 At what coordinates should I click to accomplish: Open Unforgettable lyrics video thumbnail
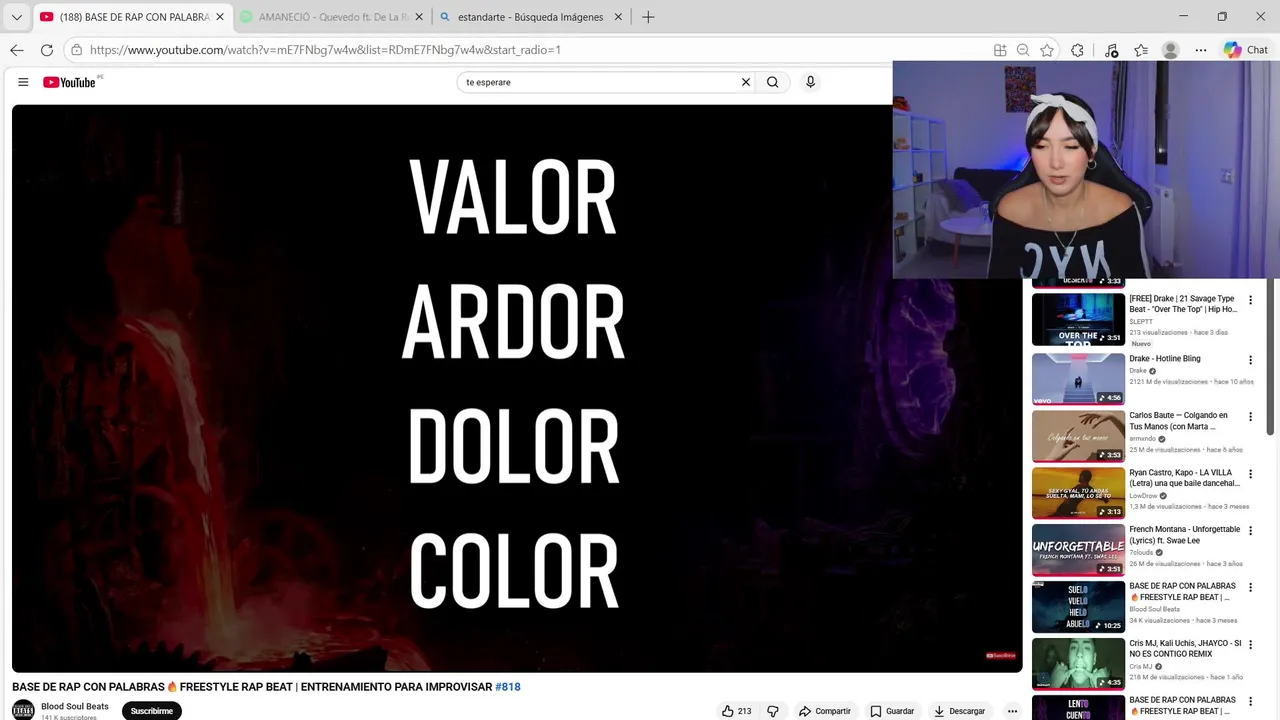coord(1078,550)
